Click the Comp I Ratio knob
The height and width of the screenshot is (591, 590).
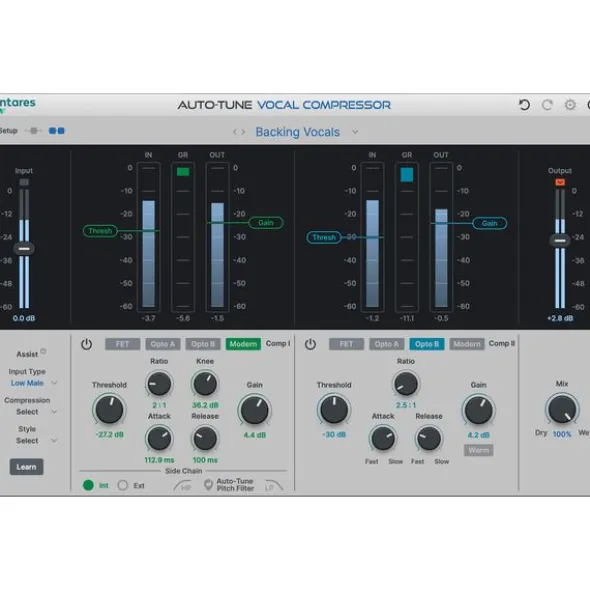(159, 384)
